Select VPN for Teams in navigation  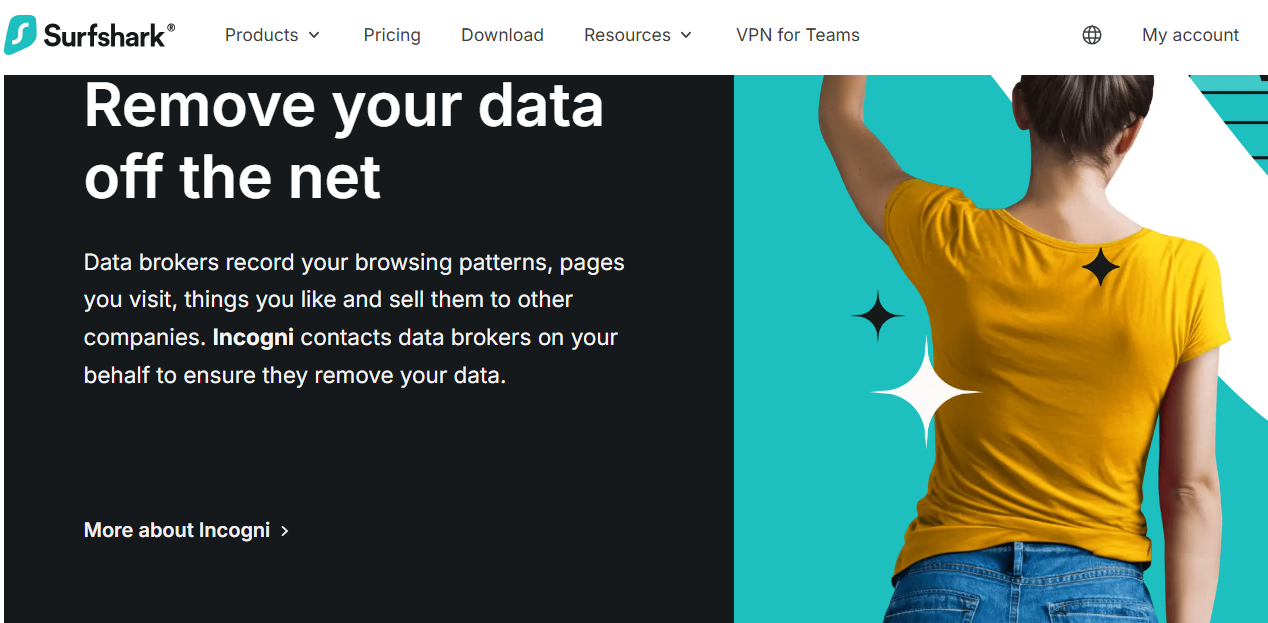[797, 35]
